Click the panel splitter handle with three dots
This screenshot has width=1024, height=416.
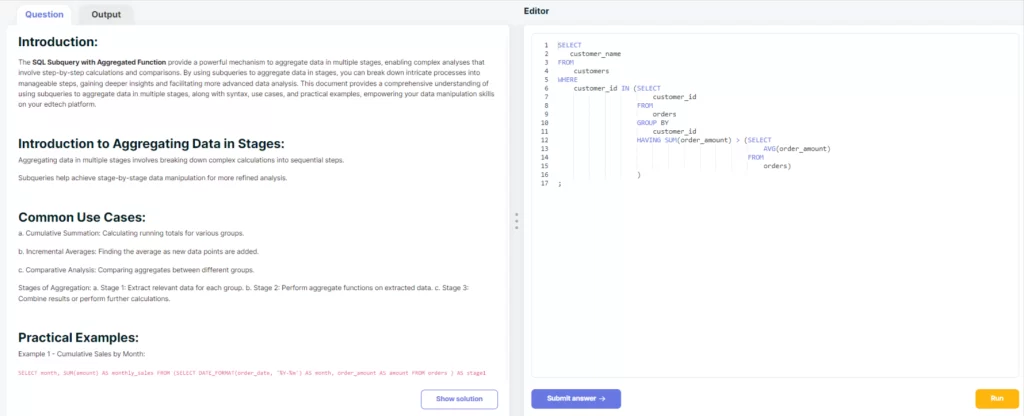pyautogui.click(x=517, y=221)
